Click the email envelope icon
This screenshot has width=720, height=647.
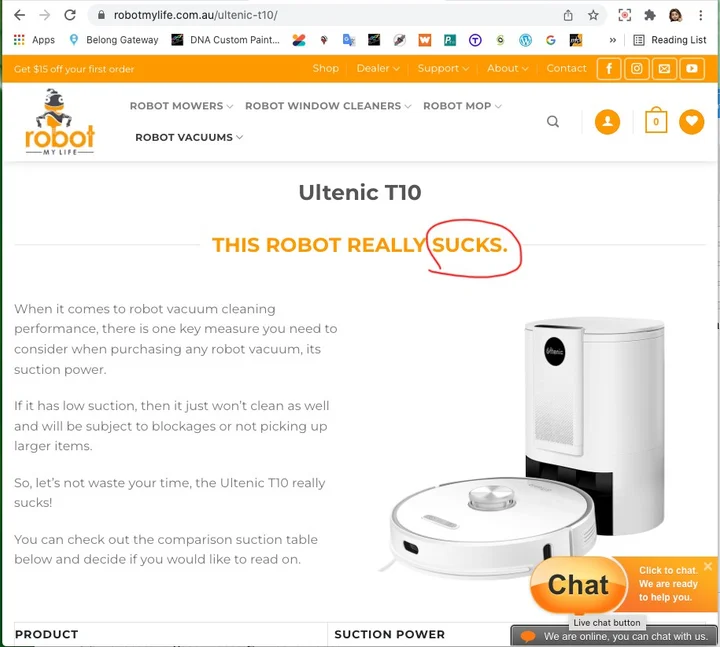click(664, 69)
